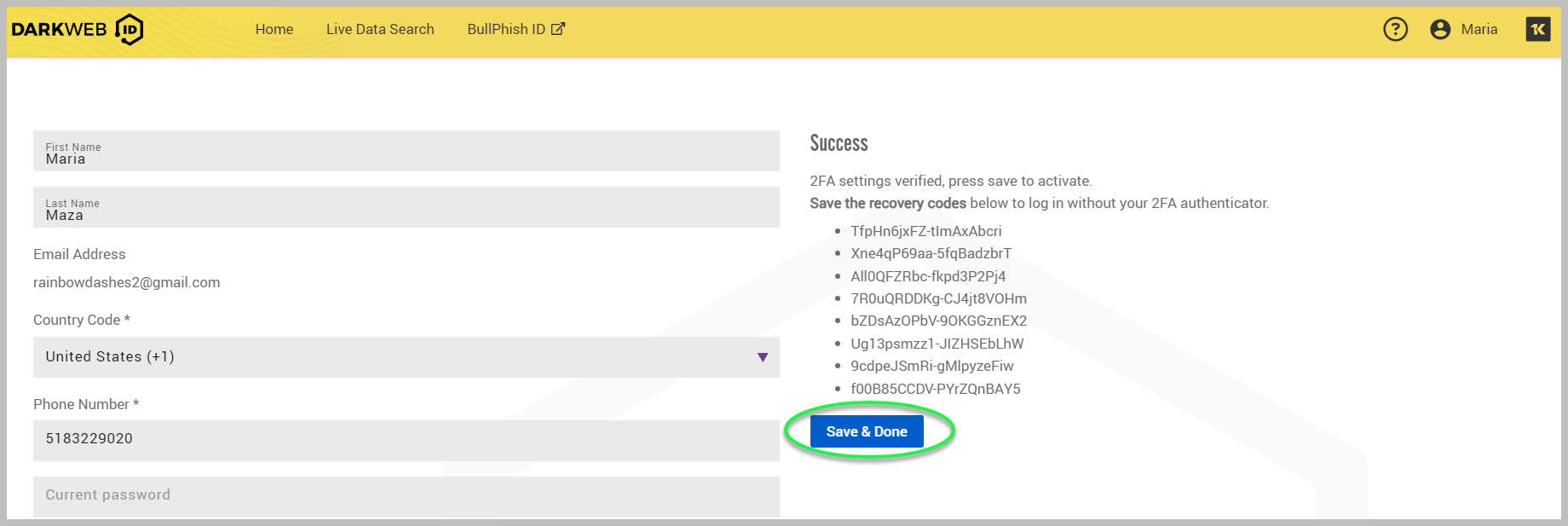Open the BullPhish ID link text
The image size is (1568, 526).
(506, 30)
